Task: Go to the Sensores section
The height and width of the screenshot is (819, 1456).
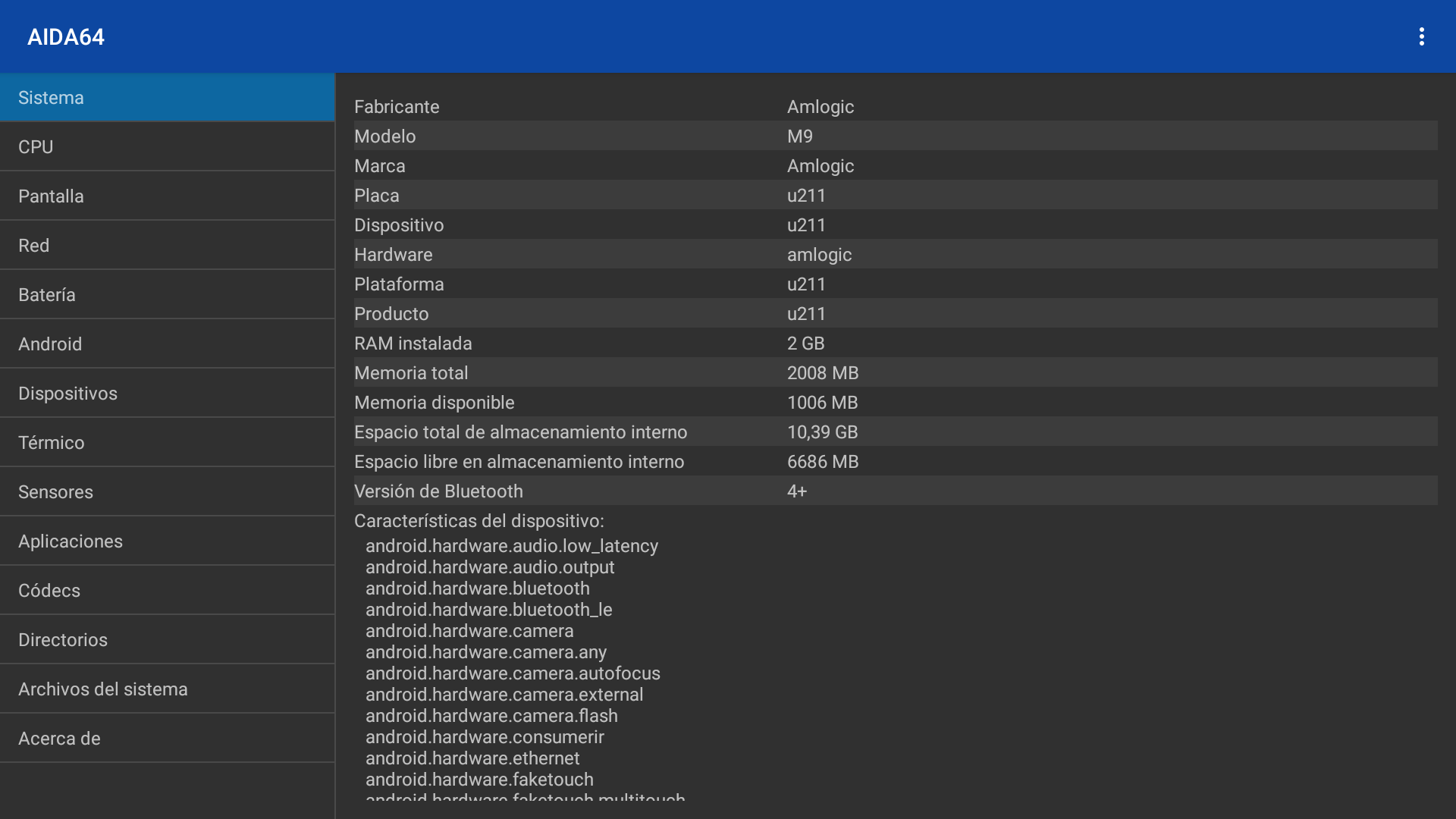Action: point(167,492)
